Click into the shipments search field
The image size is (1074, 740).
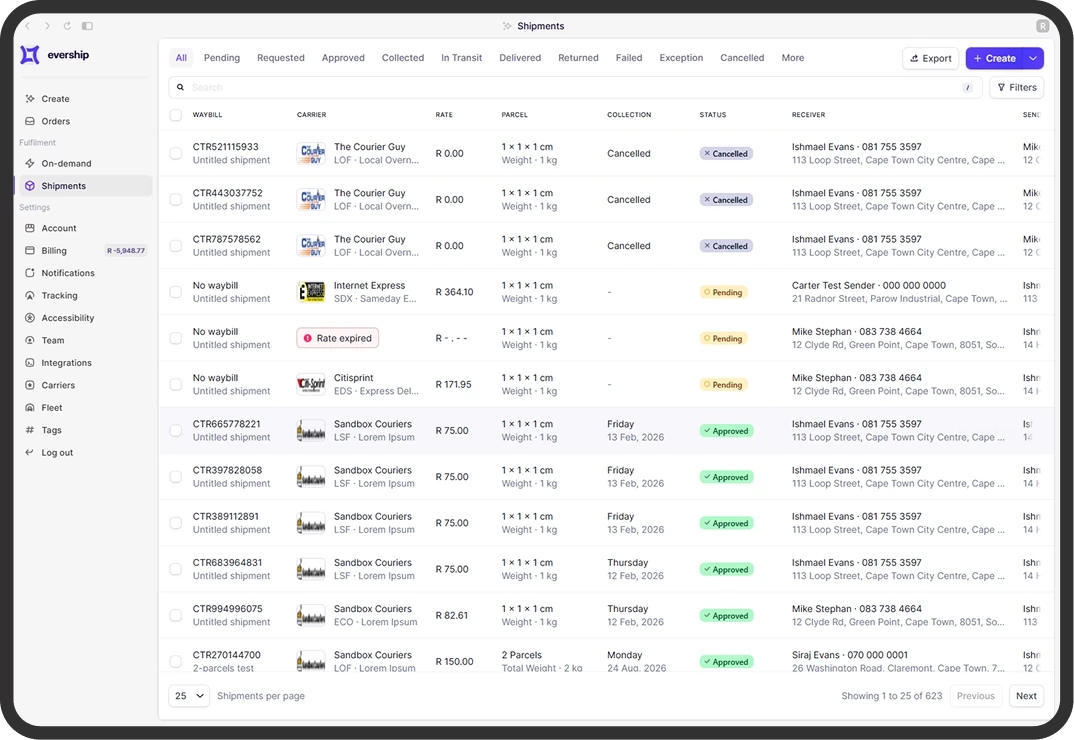point(570,88)
